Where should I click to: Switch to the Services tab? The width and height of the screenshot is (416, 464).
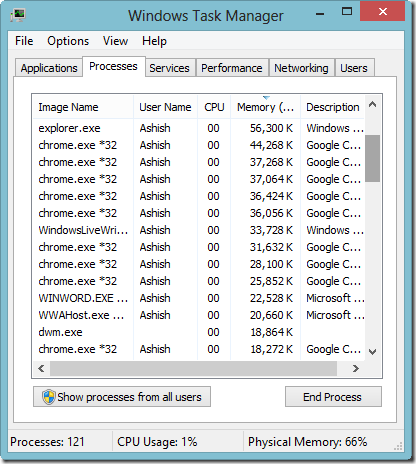coord(169,68)
